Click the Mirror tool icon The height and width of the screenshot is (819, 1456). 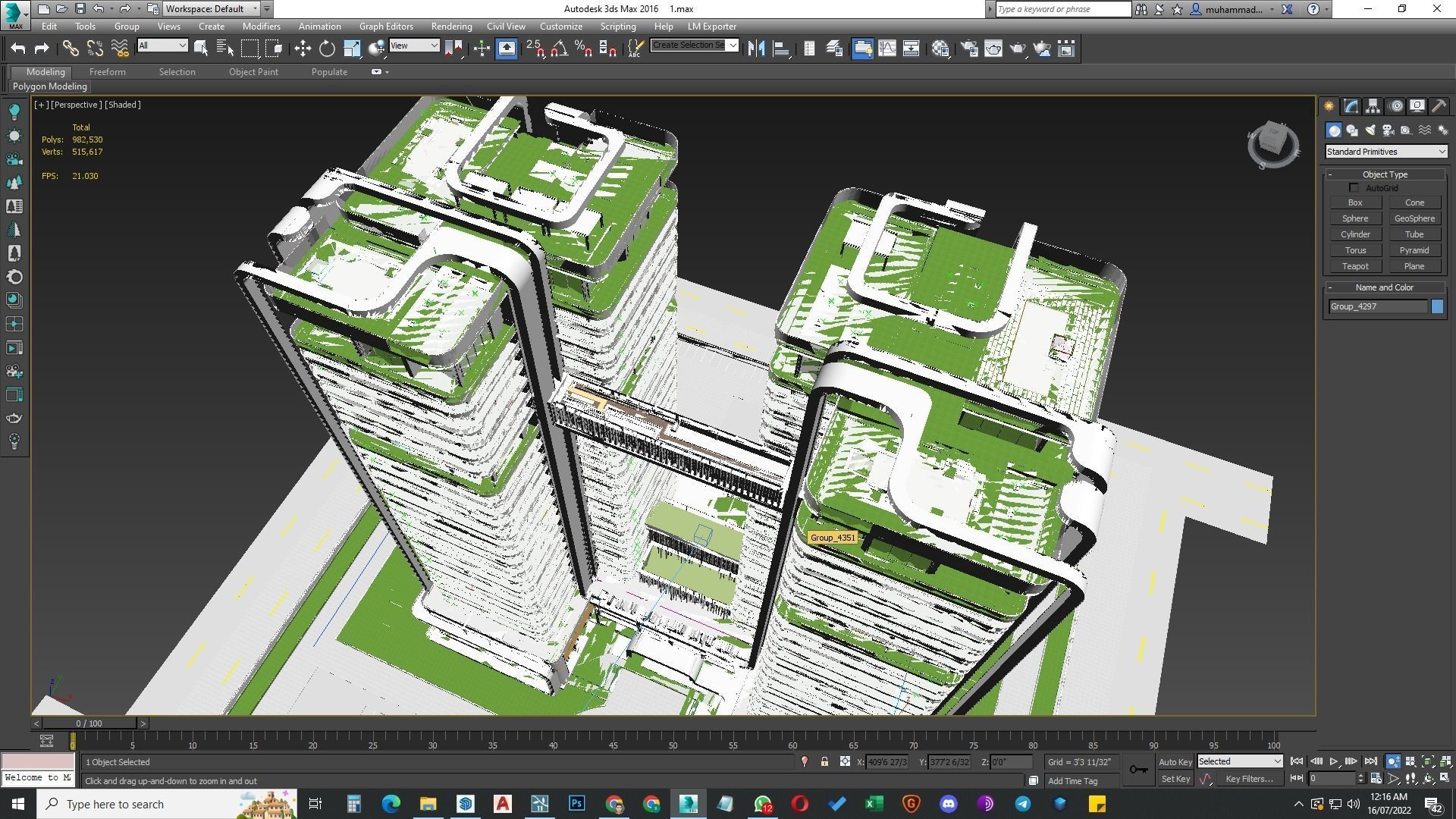(x=756, y=49)
